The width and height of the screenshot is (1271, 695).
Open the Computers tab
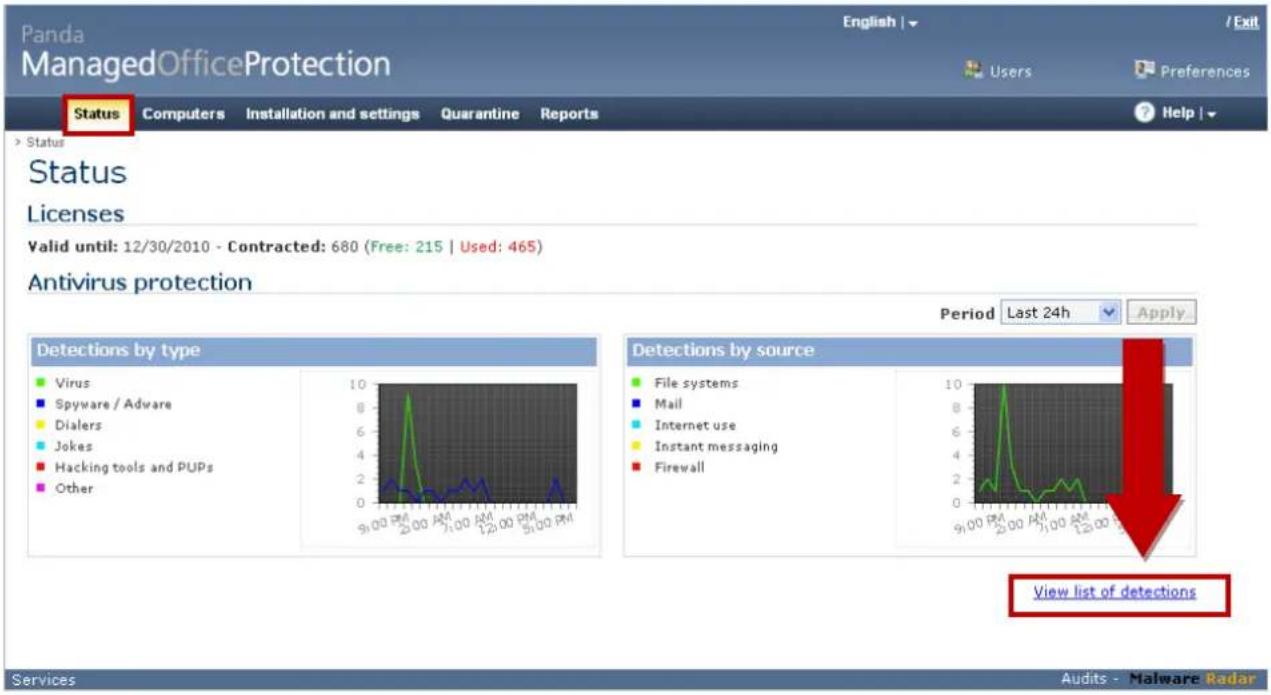(183, 114)
